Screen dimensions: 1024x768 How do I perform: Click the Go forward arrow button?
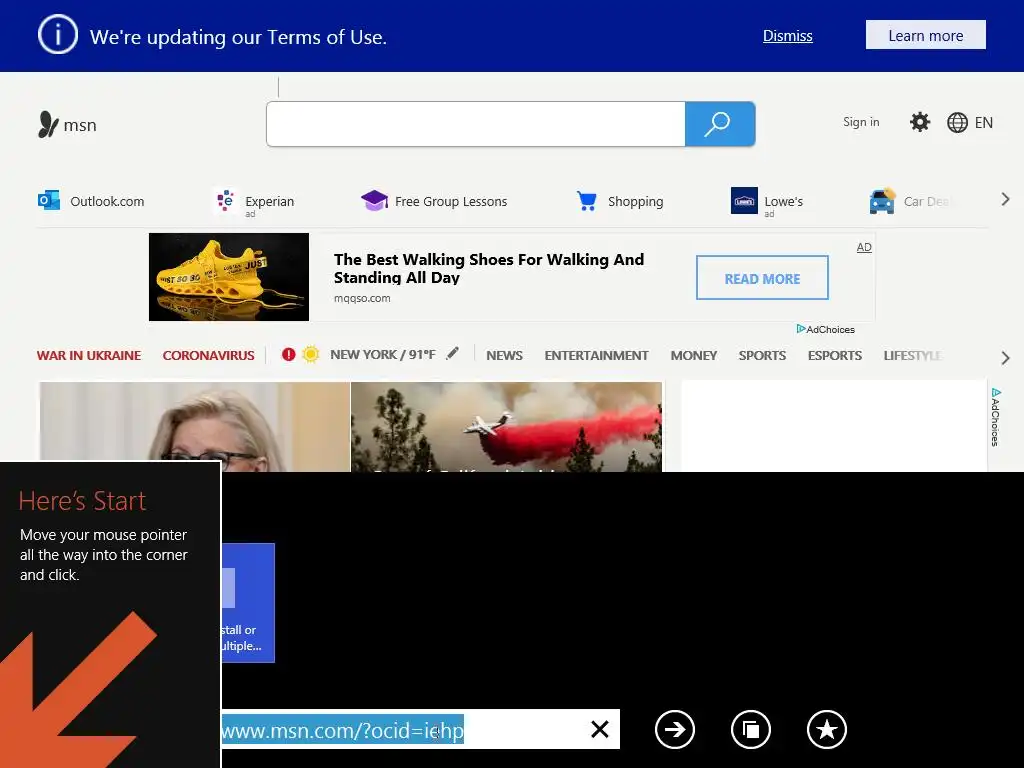click(675, 729)
